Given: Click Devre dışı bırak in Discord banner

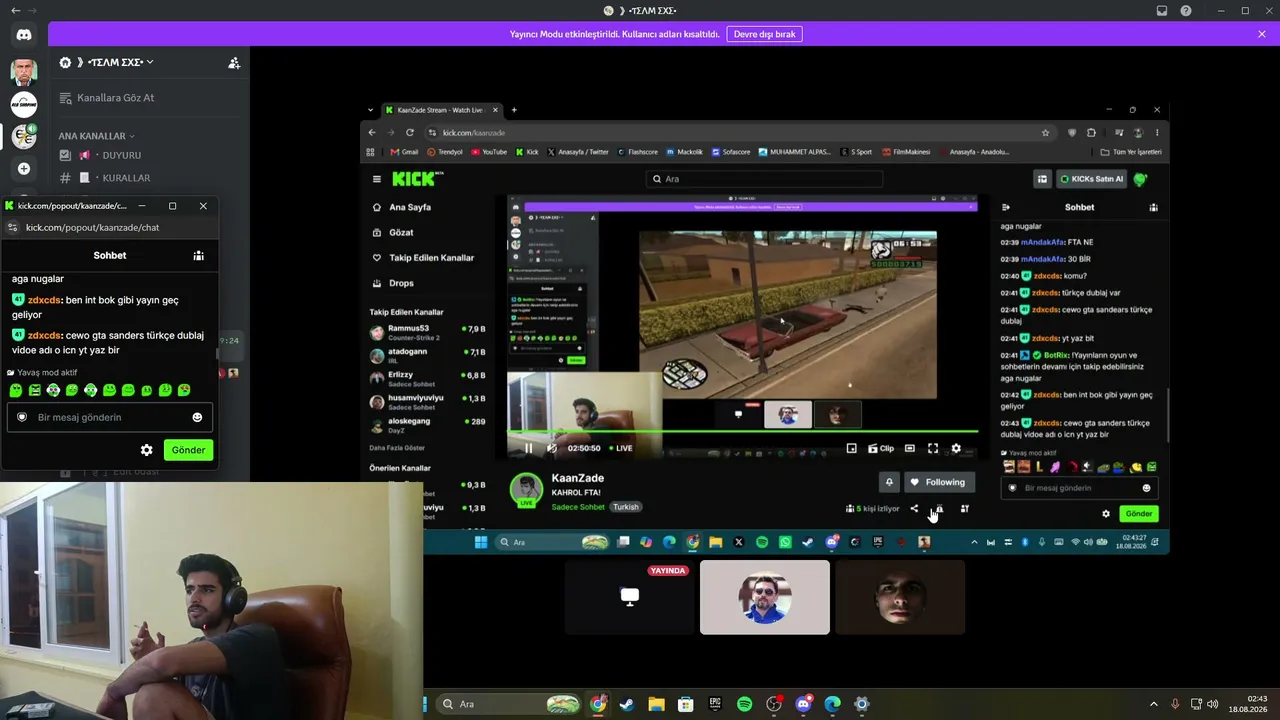Looking at the screenshot, I should click(764, 34).
